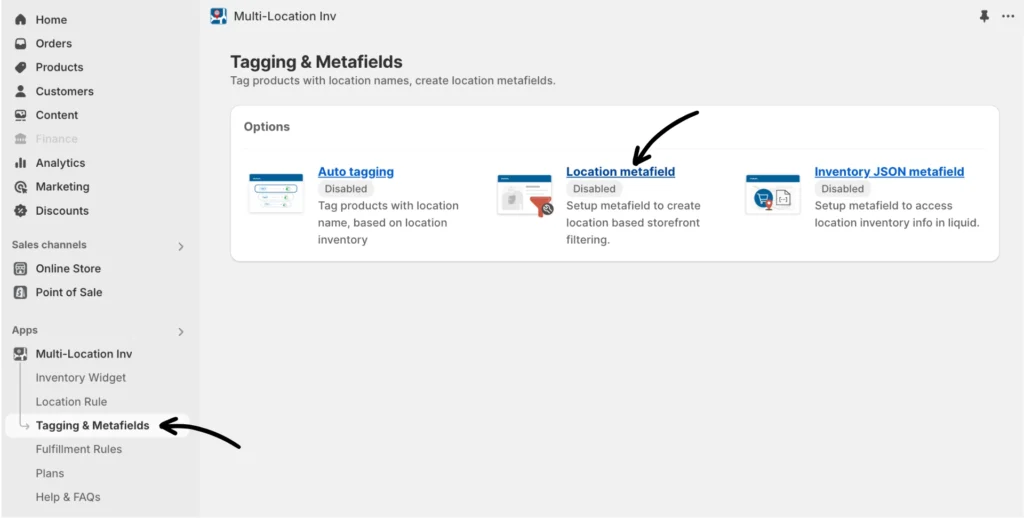The width and height of the screenshot is (1024, 518).
Task: Click the Discounts badge icon
Action: coord(20,211)
